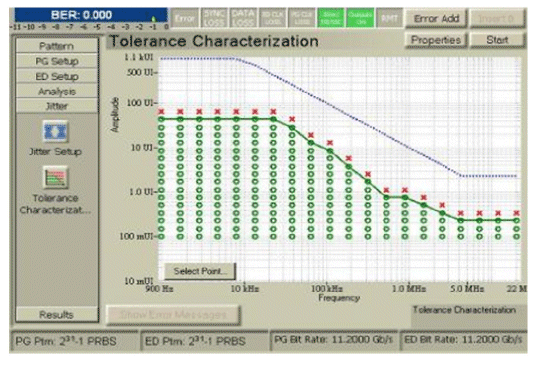Open the Pattern menu
This screenshot has width=536, height=370.
(56, 46)
